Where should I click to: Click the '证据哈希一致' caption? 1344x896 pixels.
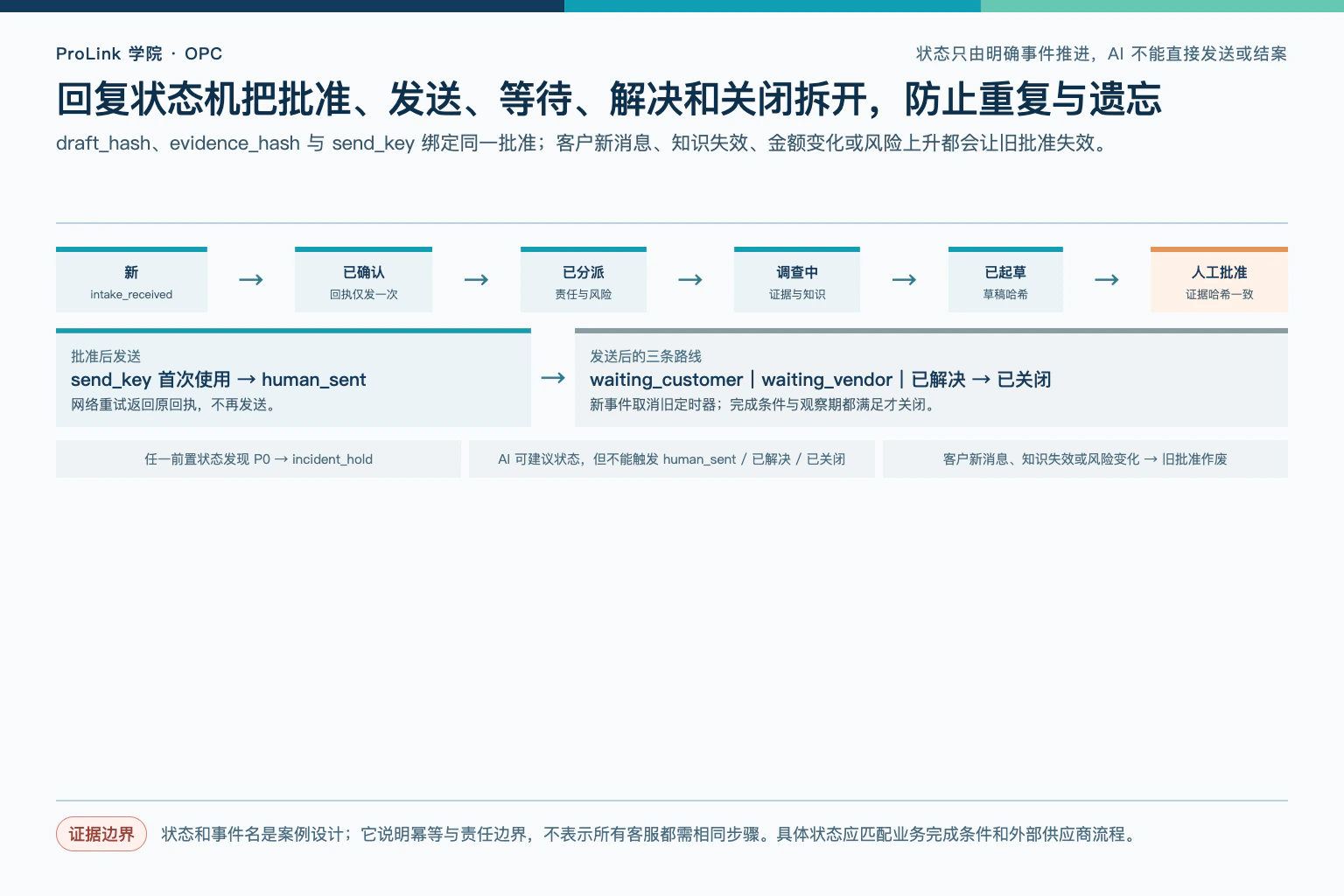coord(1219,294)
